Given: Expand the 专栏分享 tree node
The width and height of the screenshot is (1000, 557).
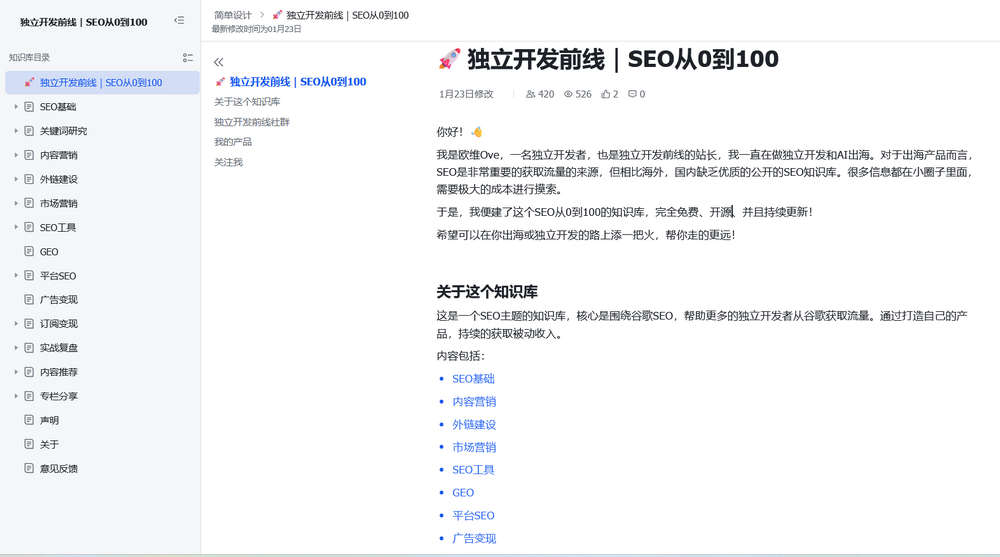Looking at the screenshot, I should [16, 396].
